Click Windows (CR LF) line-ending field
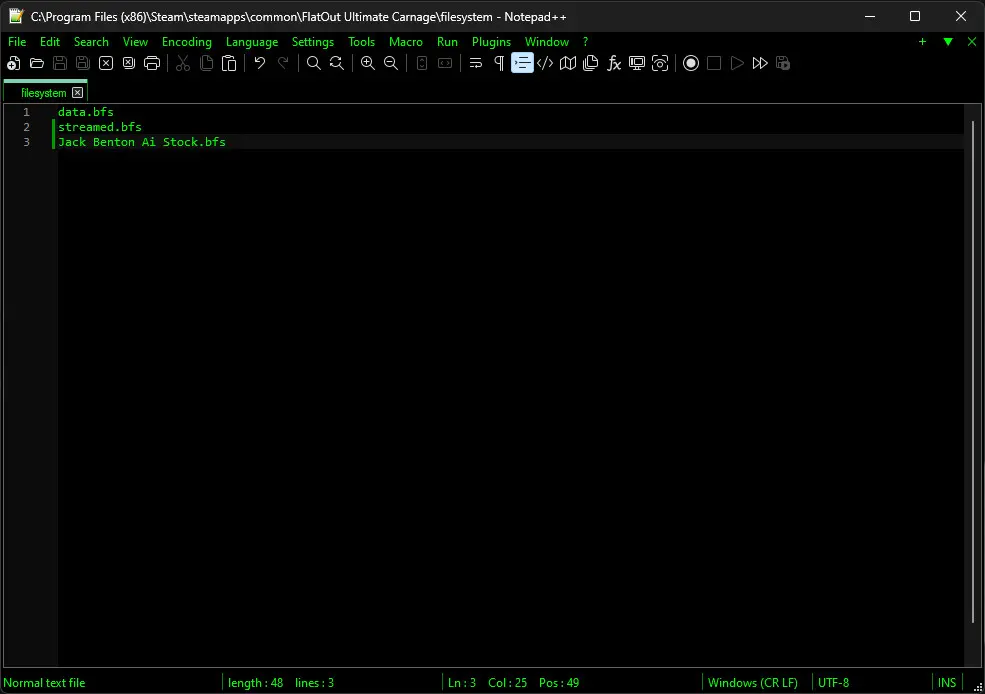The height and width of the screenshot is (694, 985). pyautogui.click(x=753, y=683)
